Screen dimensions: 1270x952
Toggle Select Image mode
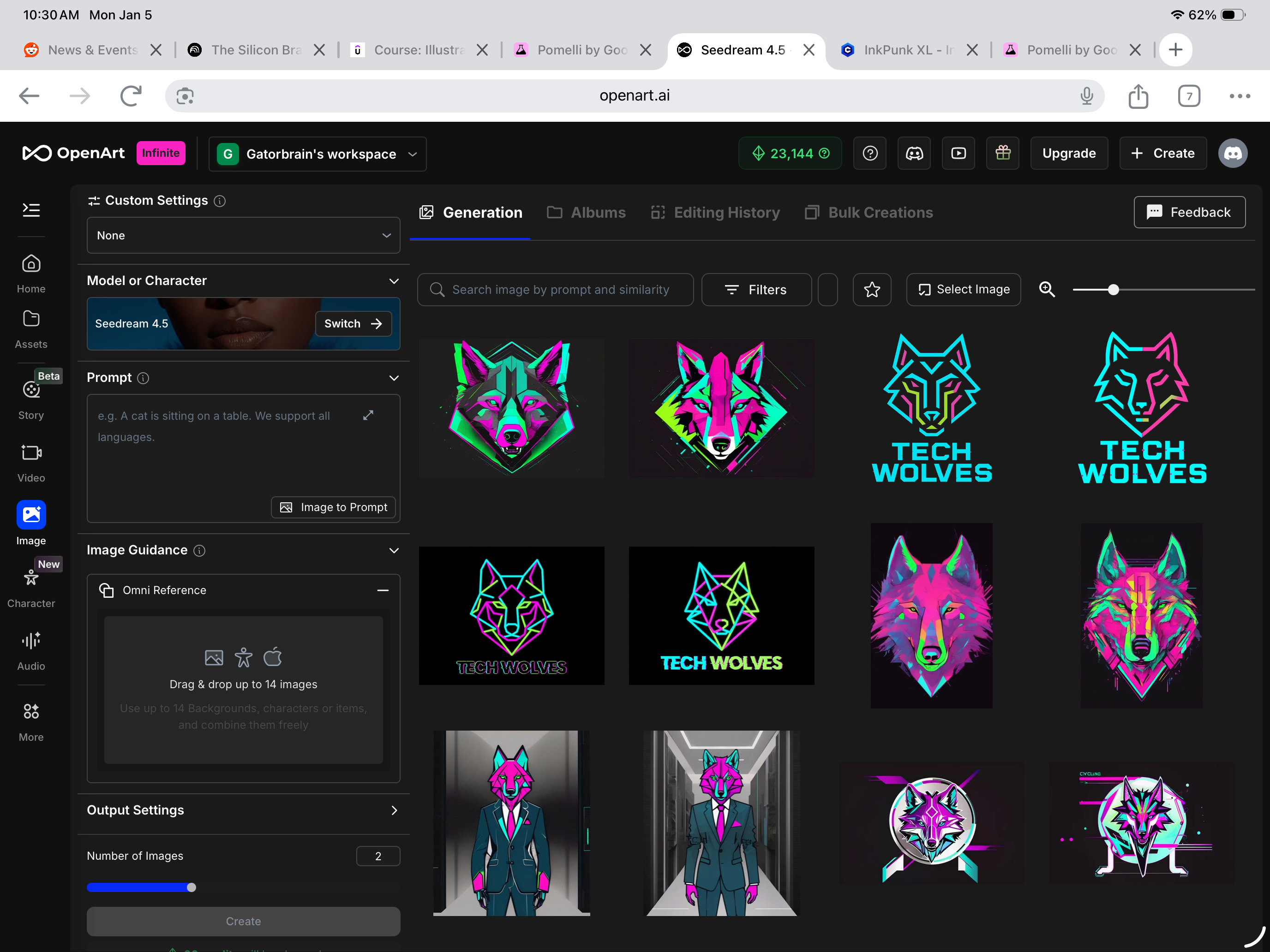(x=964, y=290)
